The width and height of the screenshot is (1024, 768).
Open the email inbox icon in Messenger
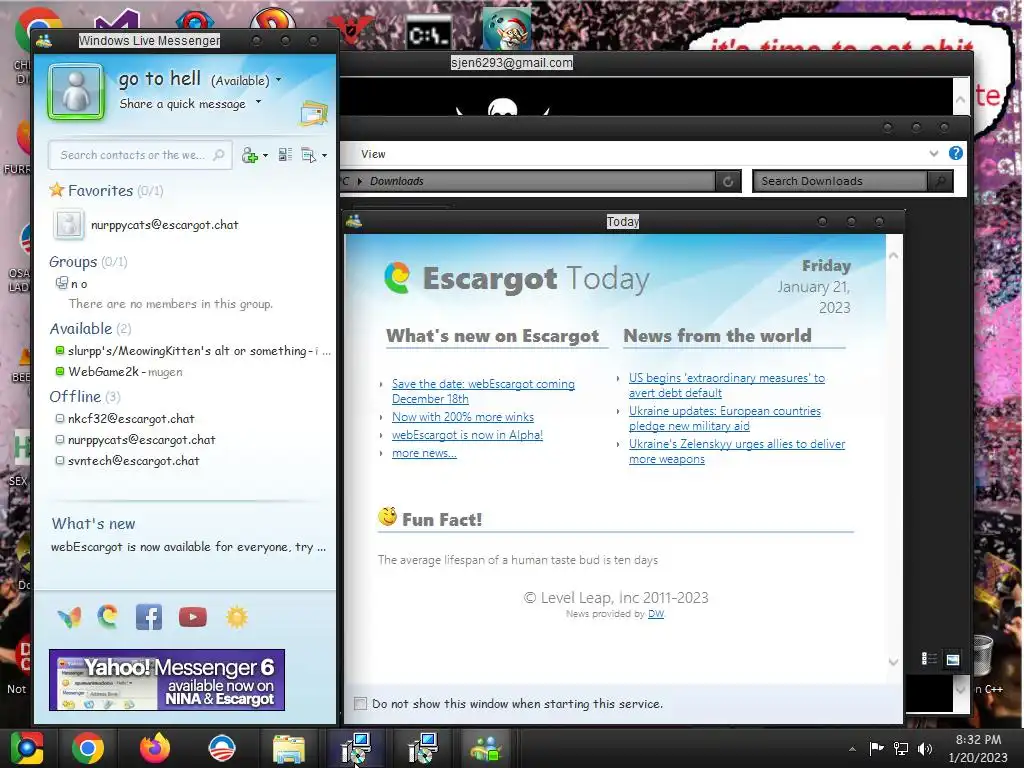[313, 113]
